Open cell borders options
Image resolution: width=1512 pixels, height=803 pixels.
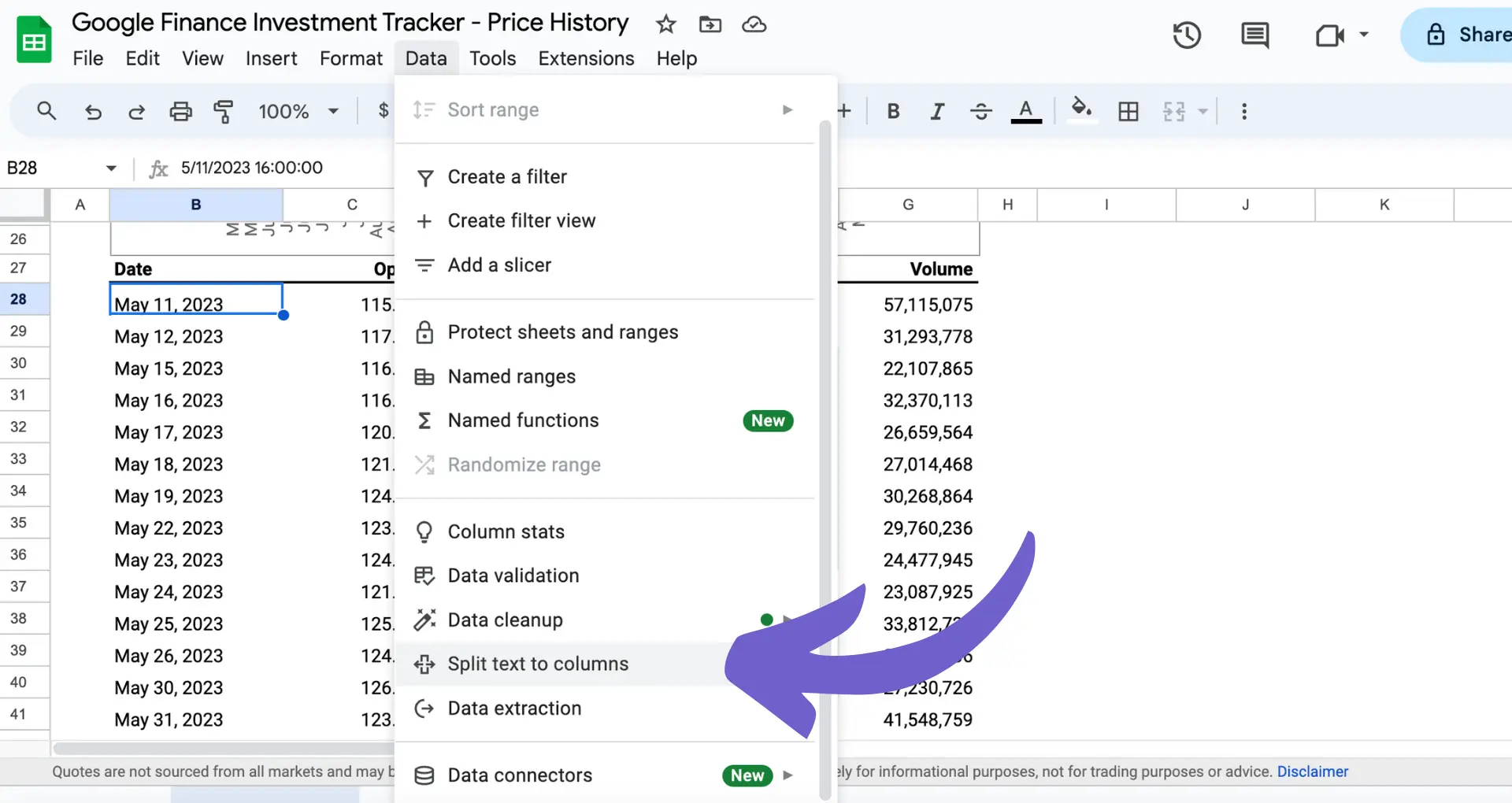click(1128, 111)
